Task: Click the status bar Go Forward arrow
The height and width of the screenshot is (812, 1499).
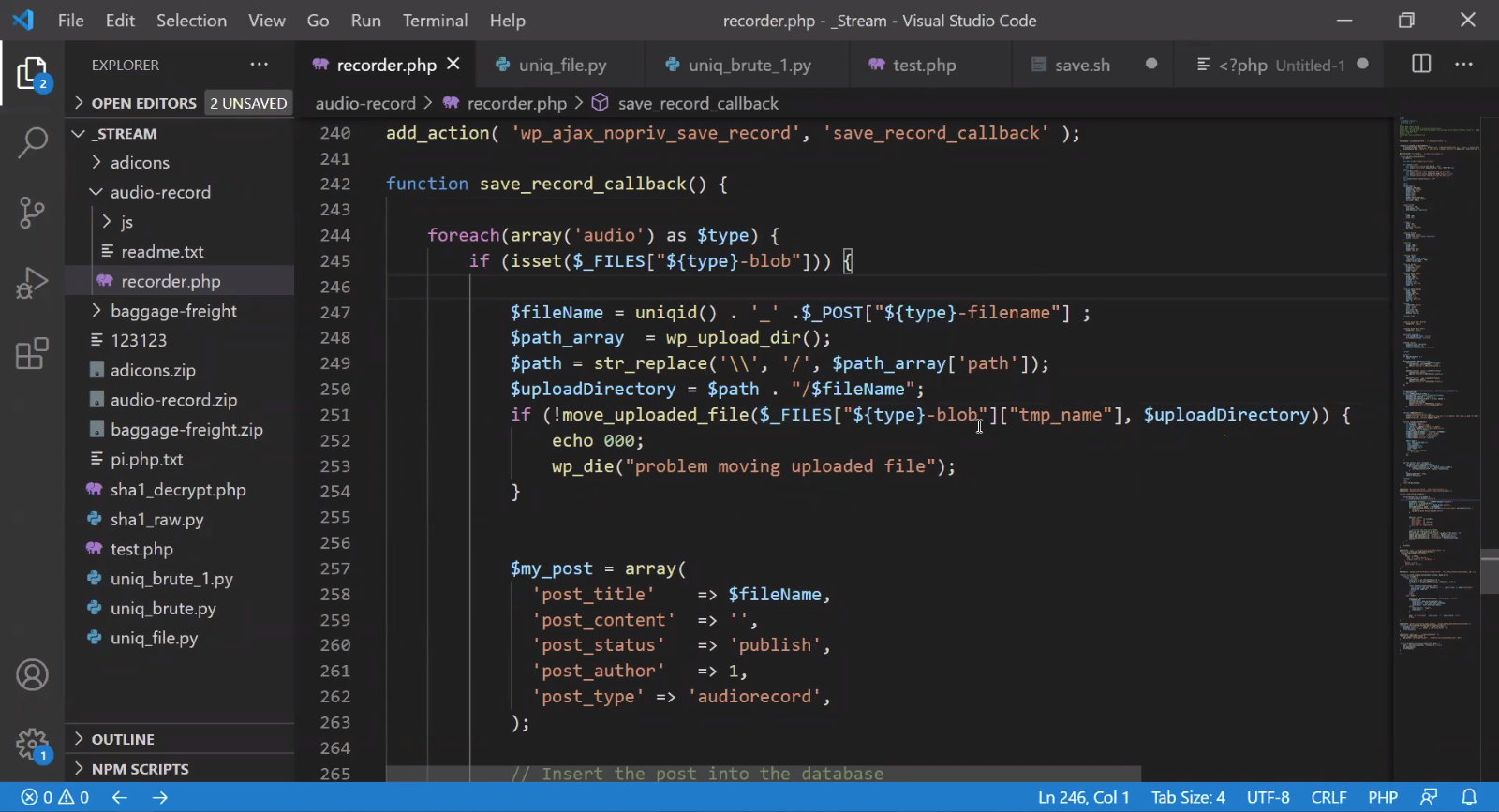Action: tap(160, 797)
